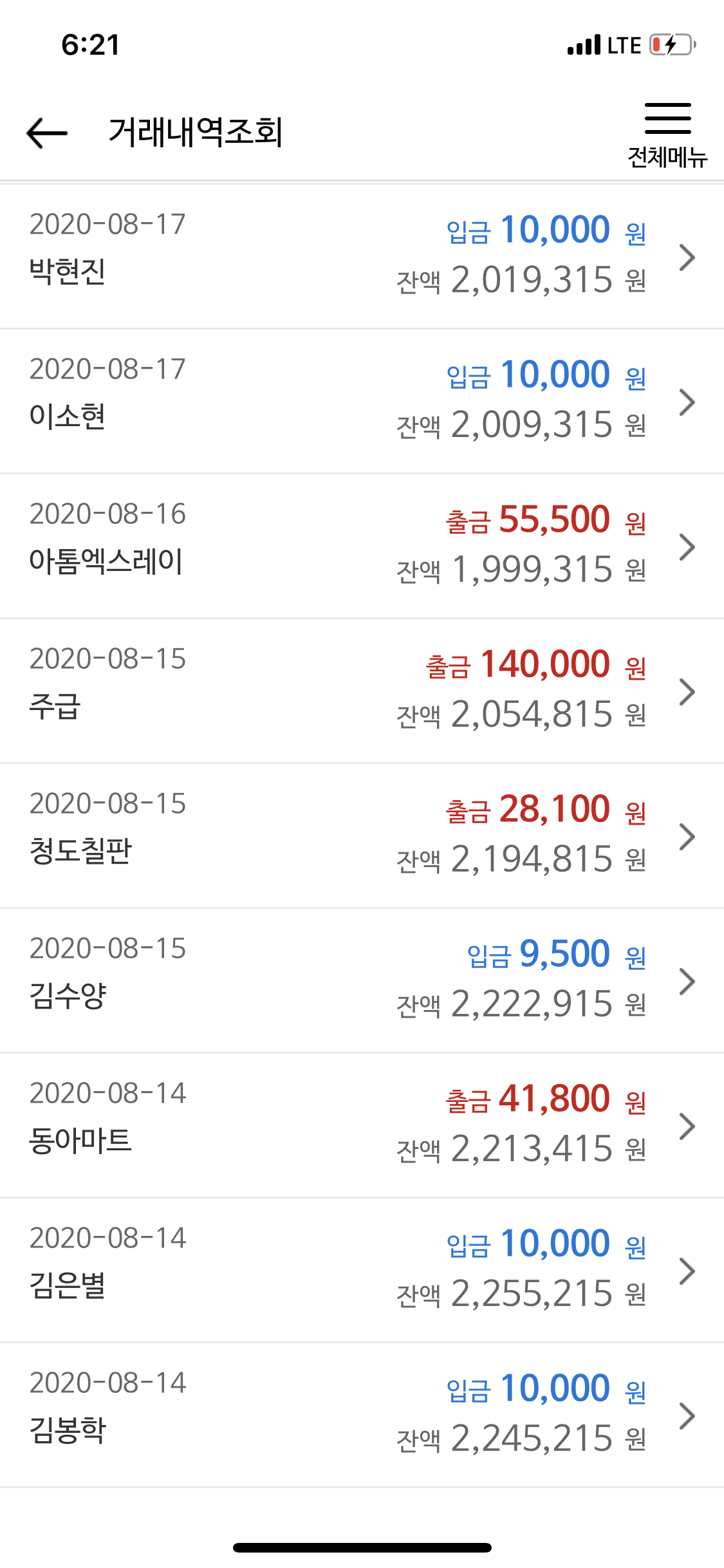Open chevron for 청도칠판 withdrawal
The height and width of the screenshot is (1568, 724).
[x=687, y=836]
